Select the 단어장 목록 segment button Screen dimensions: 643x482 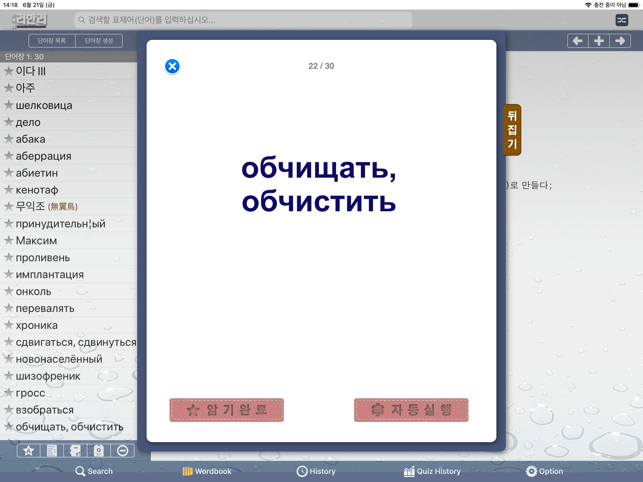coord(52,41)
